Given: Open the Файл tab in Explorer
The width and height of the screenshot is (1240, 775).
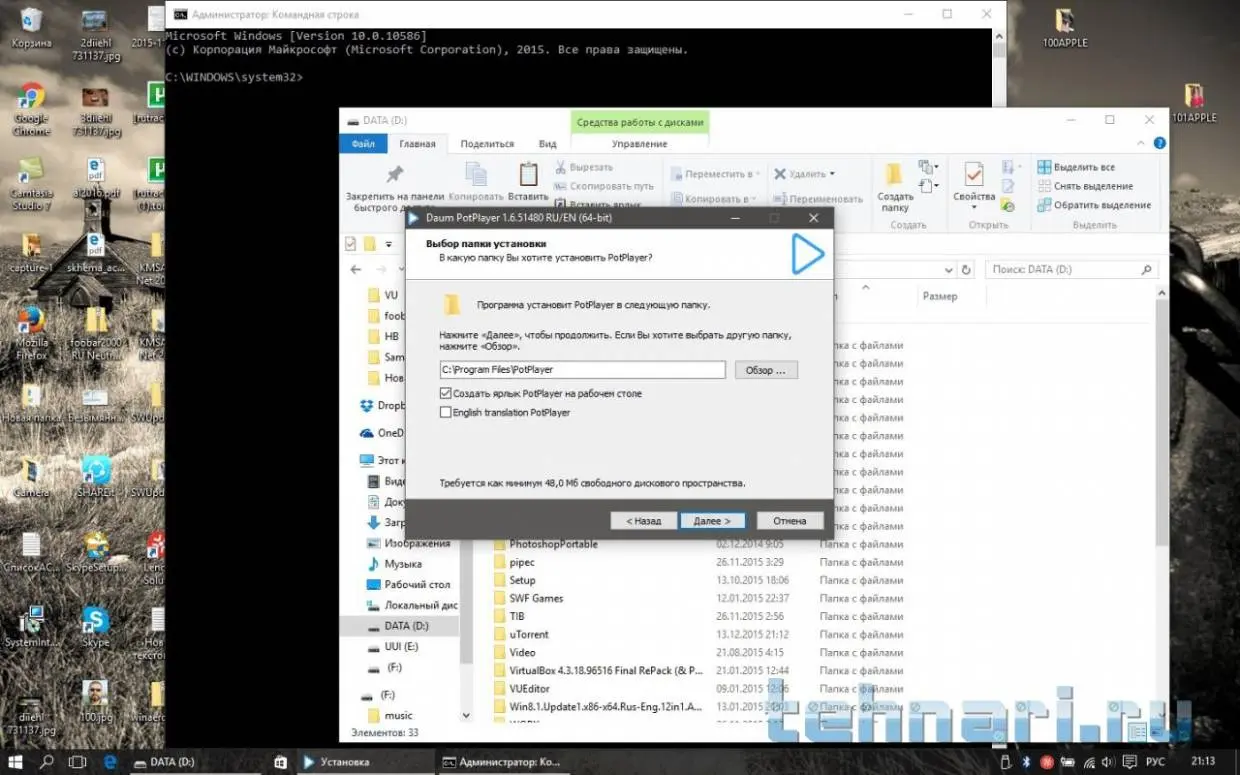Looking at the screenshot, I should (362, 144).
